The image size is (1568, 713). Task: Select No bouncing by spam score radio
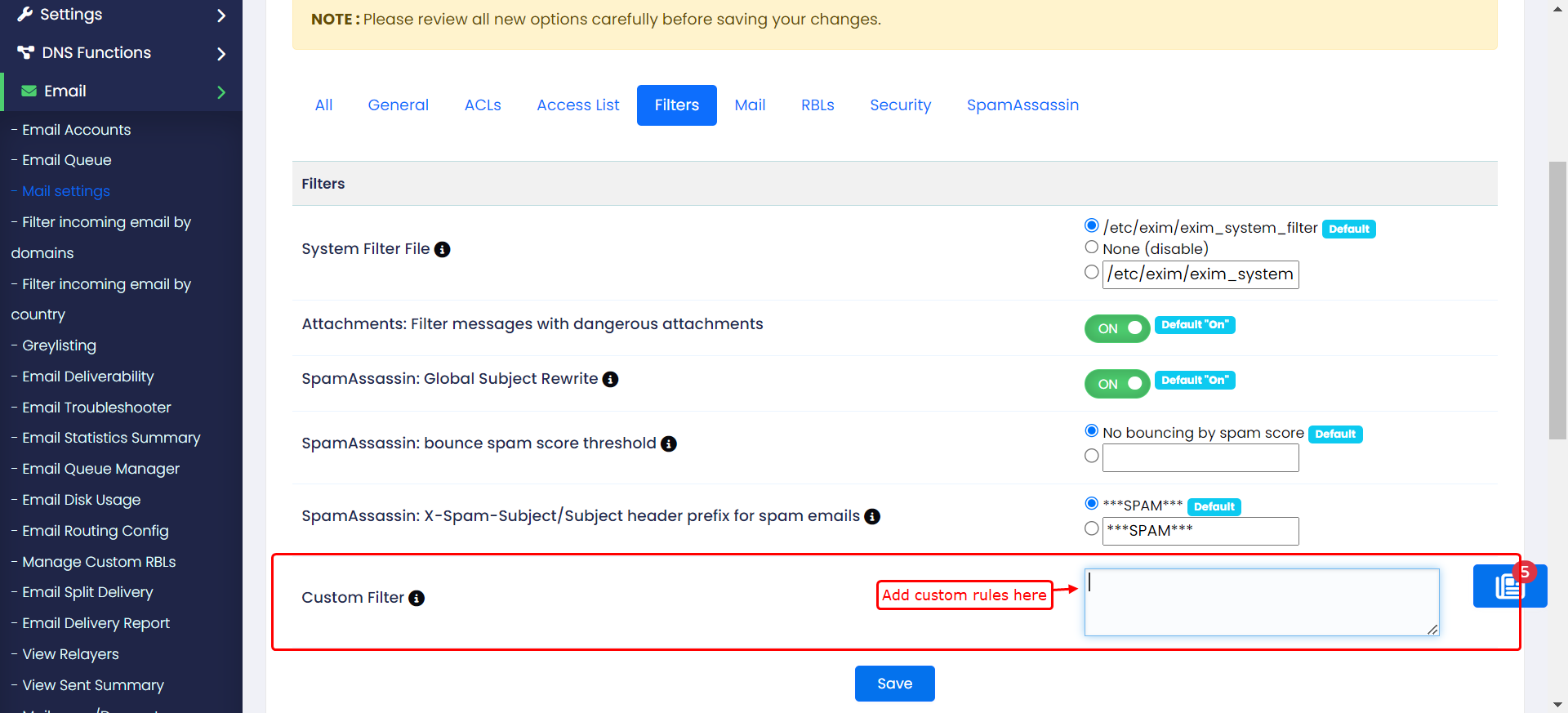coord(1091,430)
